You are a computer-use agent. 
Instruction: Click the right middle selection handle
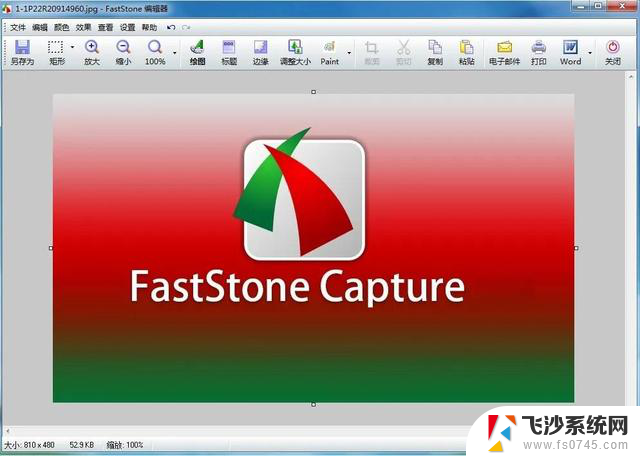point(576,248)
